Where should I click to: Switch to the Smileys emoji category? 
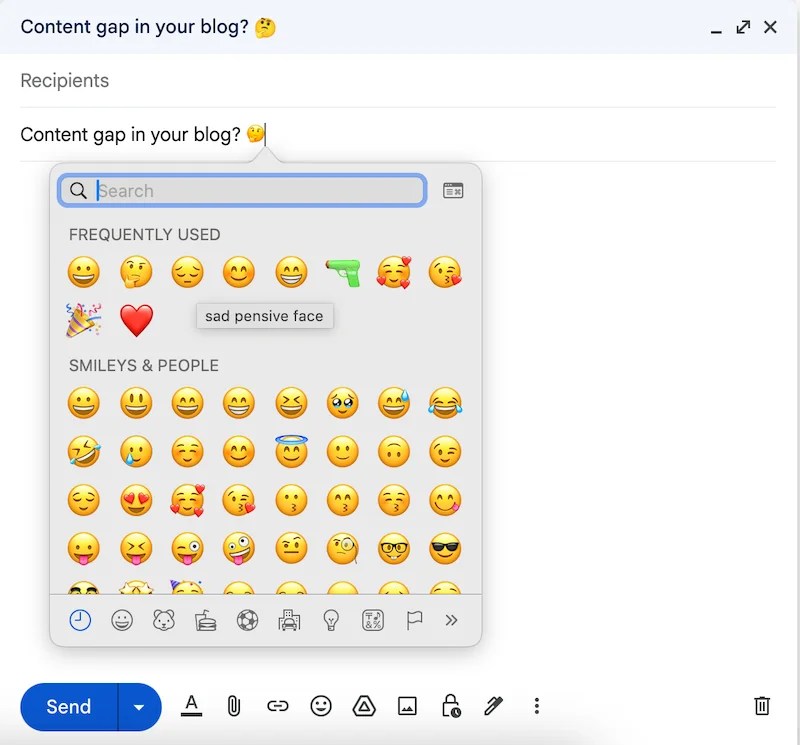123,620
